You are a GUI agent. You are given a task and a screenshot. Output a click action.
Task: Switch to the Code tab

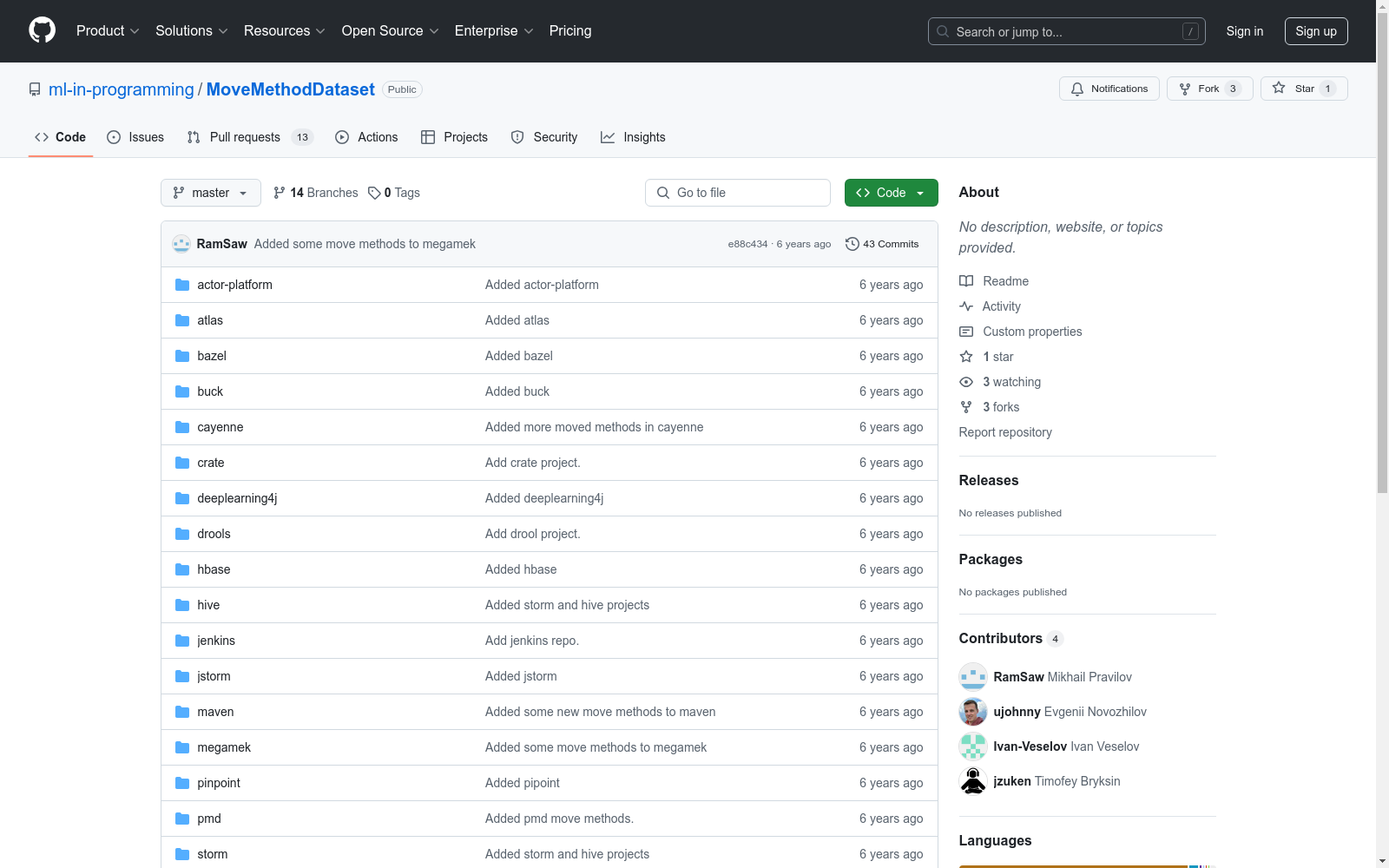tap(61, 137)
